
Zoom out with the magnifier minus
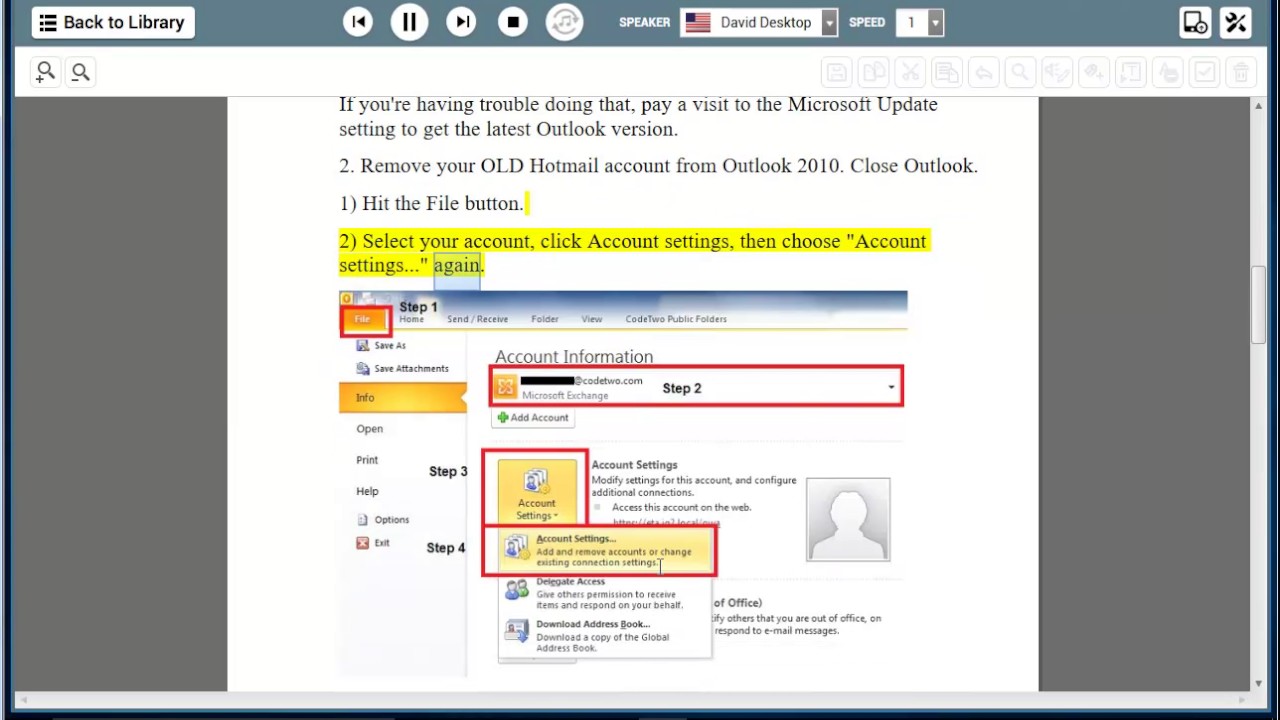[x=80, y=72]
